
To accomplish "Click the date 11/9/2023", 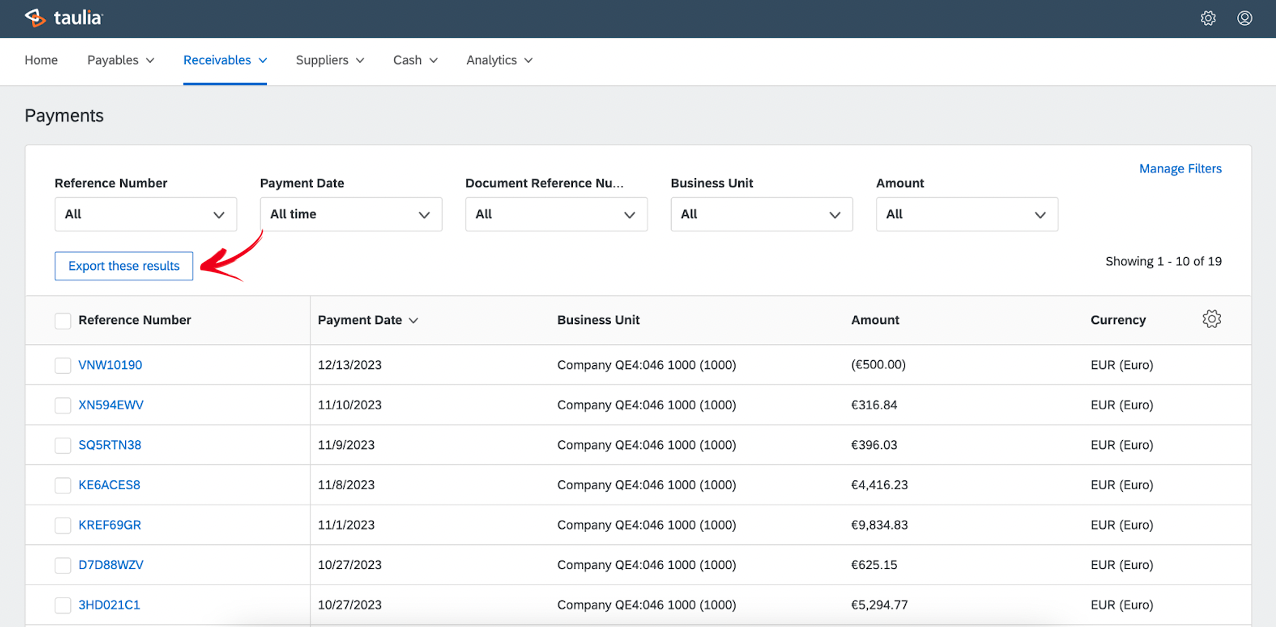I will 346,445.
